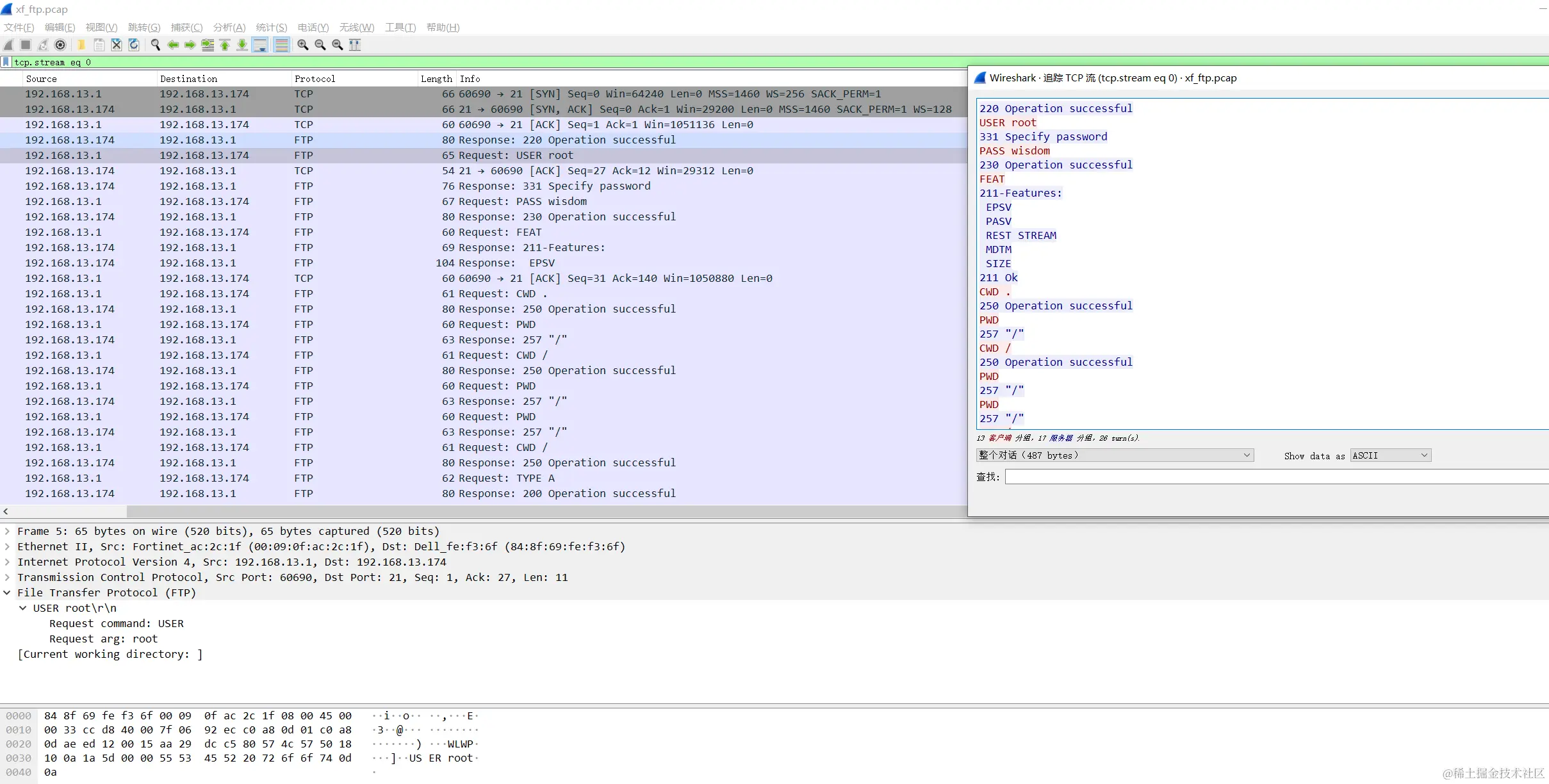This screenshot has width=1549, height=784.
Task: Click PASS wisdom line in TCP stream
Action: [x=1015, y=151]
